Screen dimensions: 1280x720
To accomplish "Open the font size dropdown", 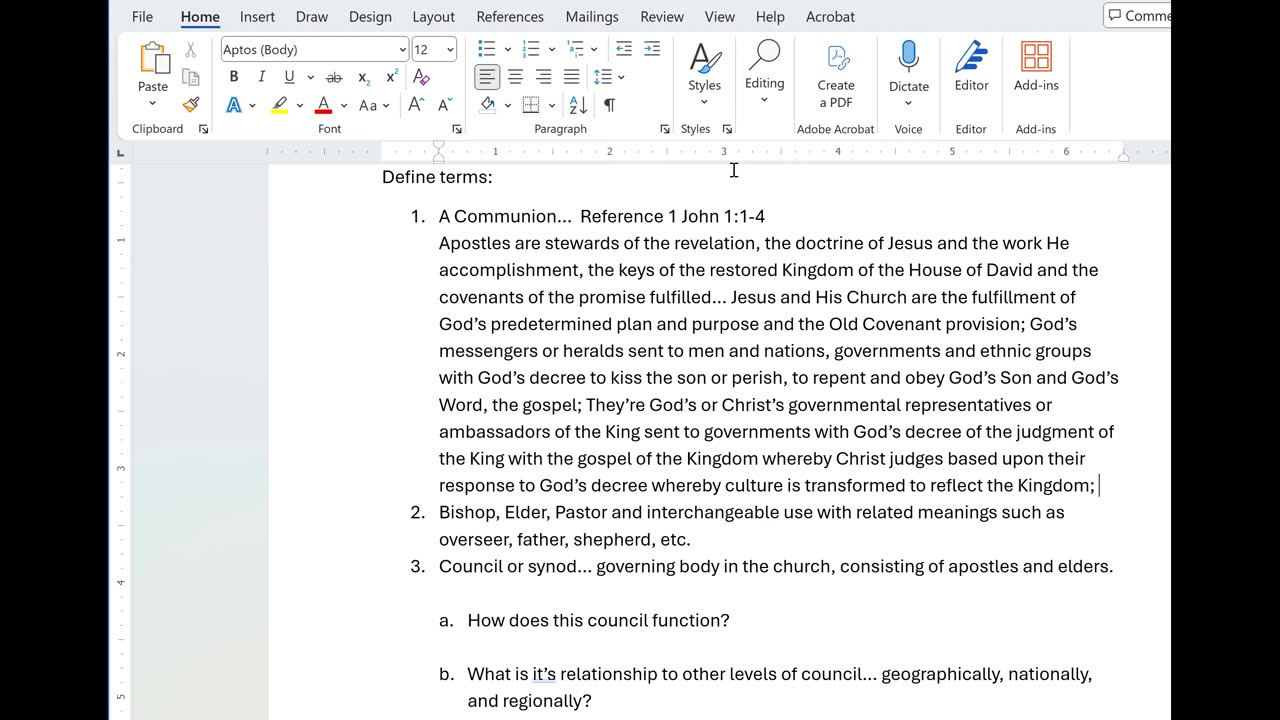I will 450,49.
